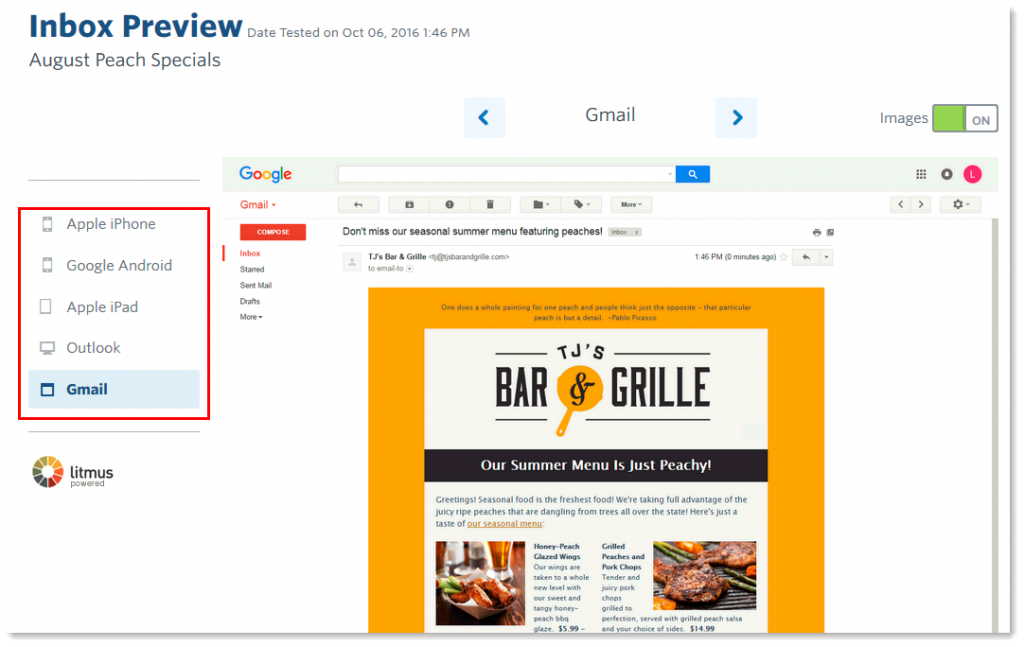Screen dimensions: 1024x647
Task: Expand More folders in Gmail sidebar
Action: [x=251, y=317]
